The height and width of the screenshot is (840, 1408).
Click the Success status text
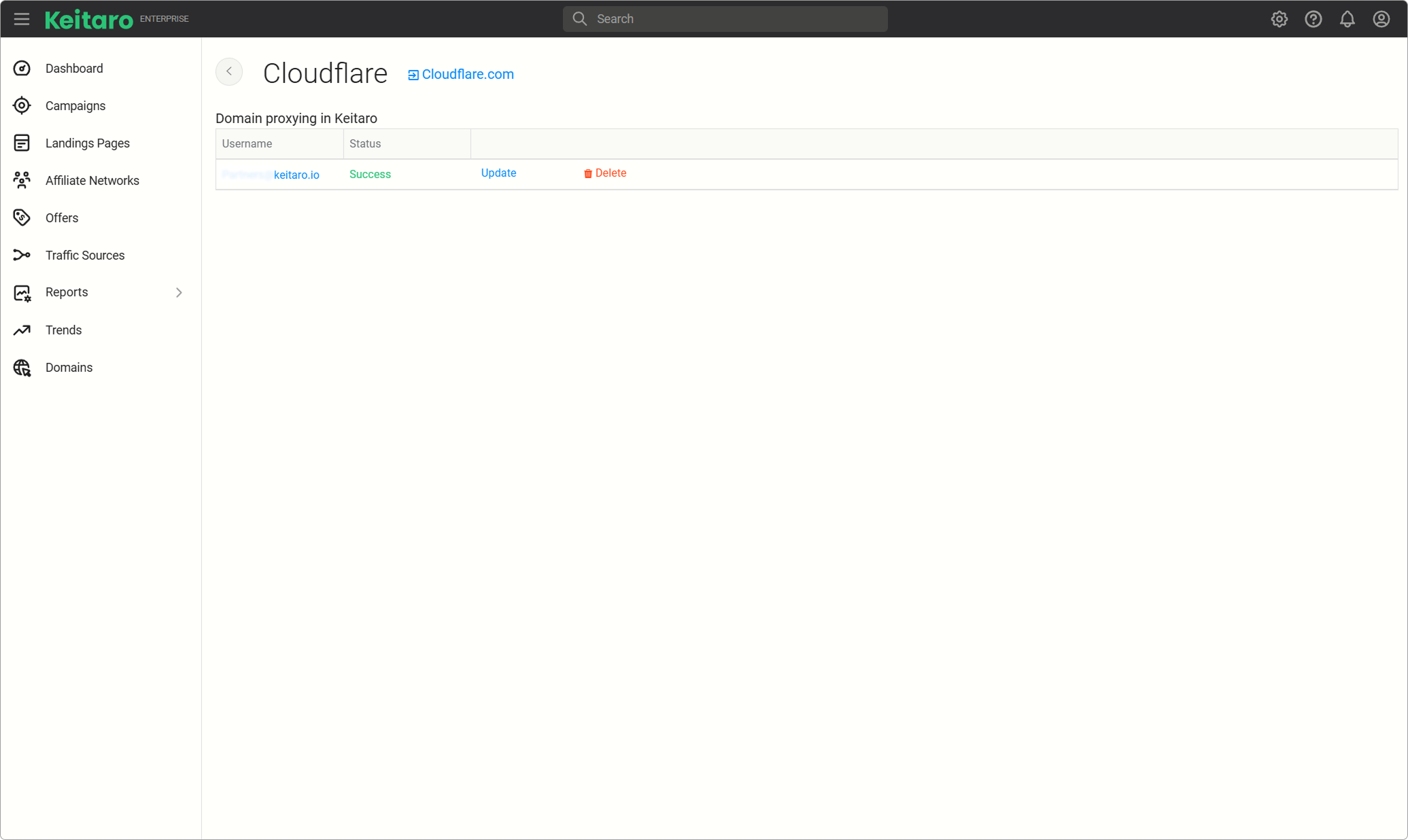370,174
